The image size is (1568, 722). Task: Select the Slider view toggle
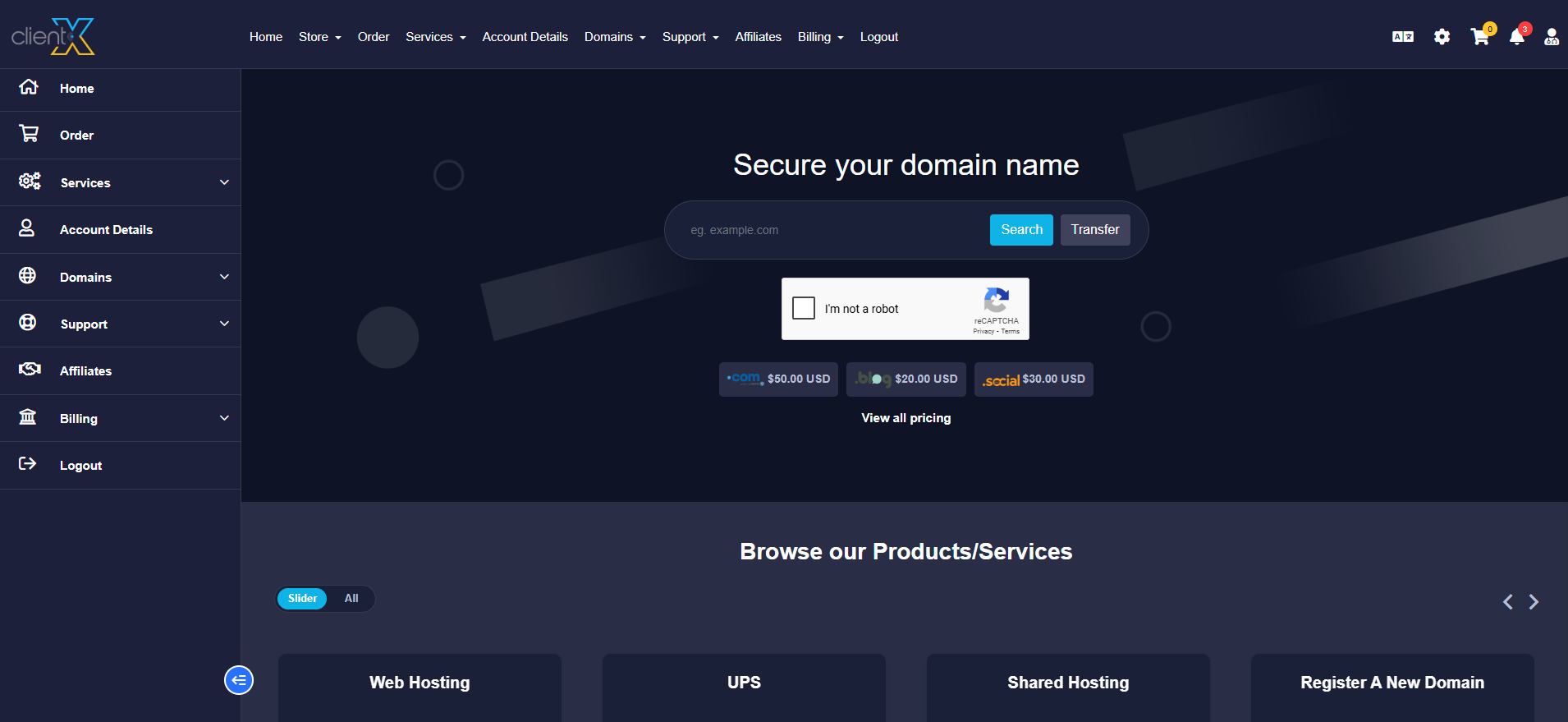(x=302, y=599)
